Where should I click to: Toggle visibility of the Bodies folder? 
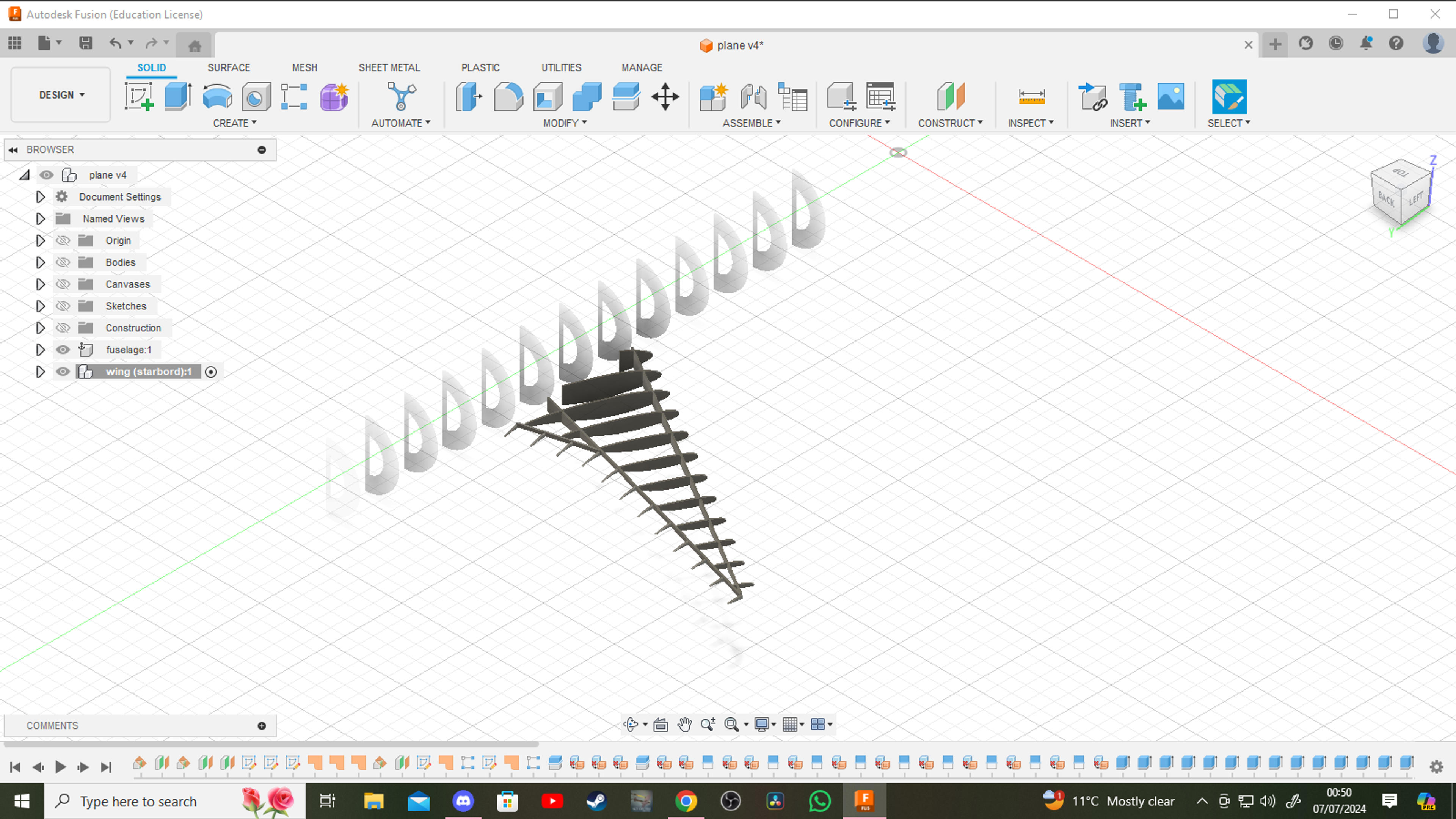click(x=63, y=262)
